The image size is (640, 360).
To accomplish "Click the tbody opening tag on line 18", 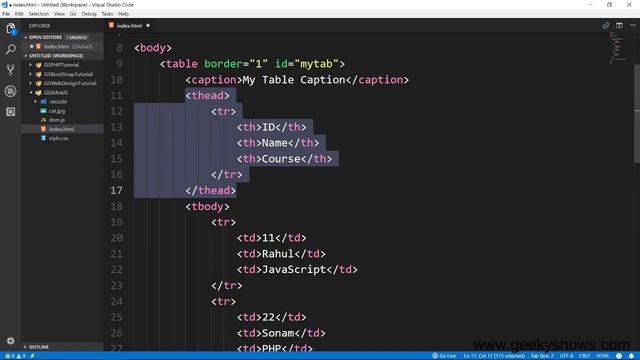I will tap(207, 207).
